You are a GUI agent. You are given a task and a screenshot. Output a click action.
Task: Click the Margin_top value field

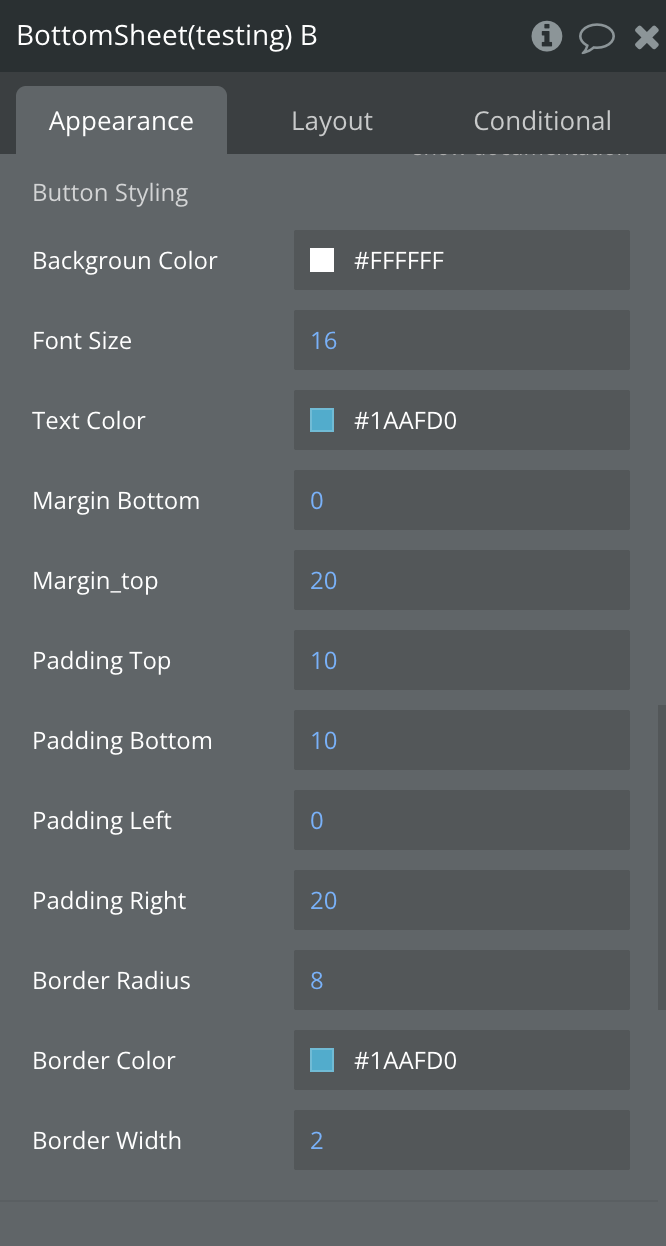point(461,581)
